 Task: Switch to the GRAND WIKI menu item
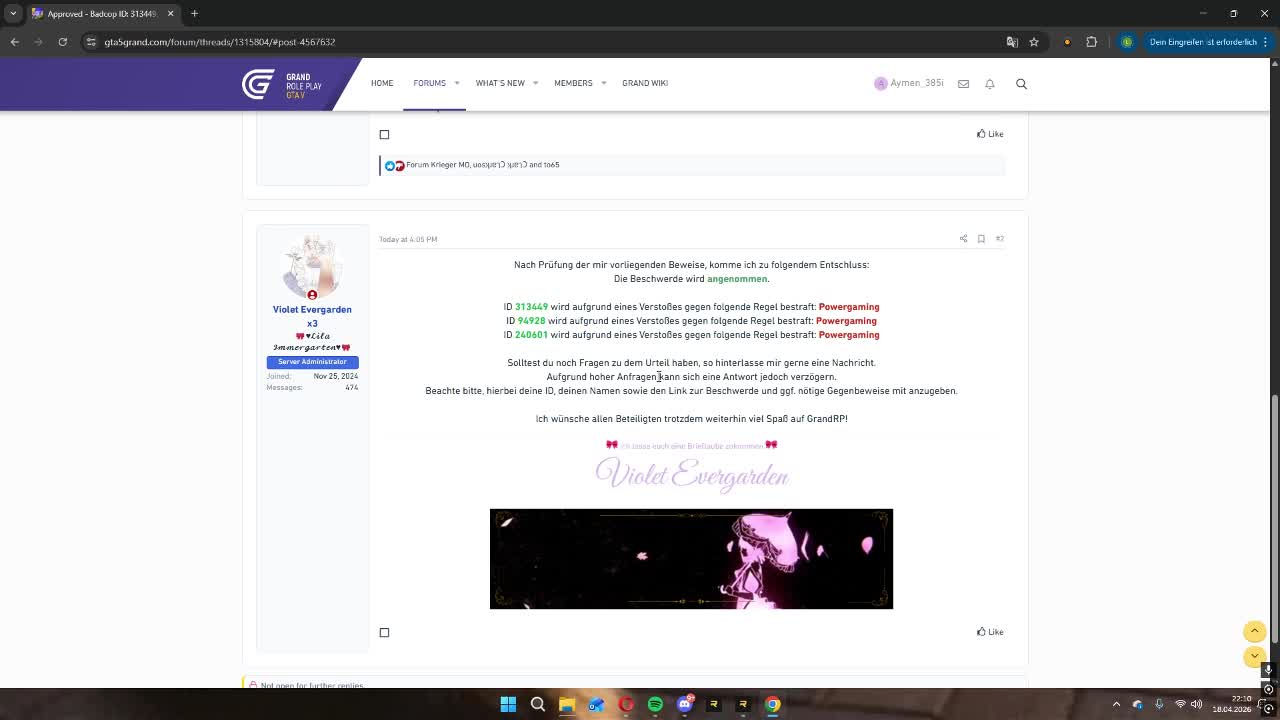tap(645, 84)
